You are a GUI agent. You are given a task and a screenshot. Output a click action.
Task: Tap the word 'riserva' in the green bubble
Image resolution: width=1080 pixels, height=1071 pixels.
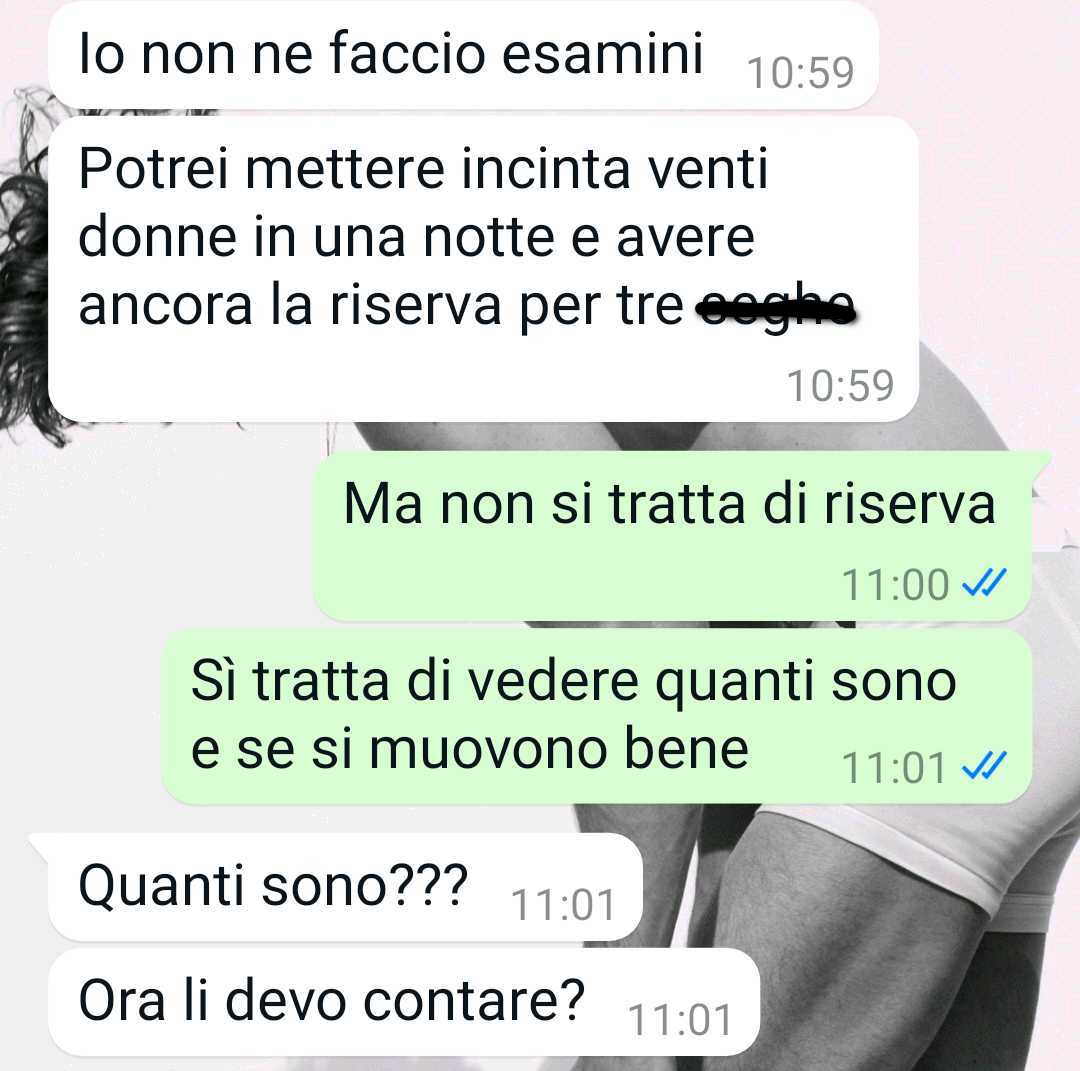[x=909, y=504]
